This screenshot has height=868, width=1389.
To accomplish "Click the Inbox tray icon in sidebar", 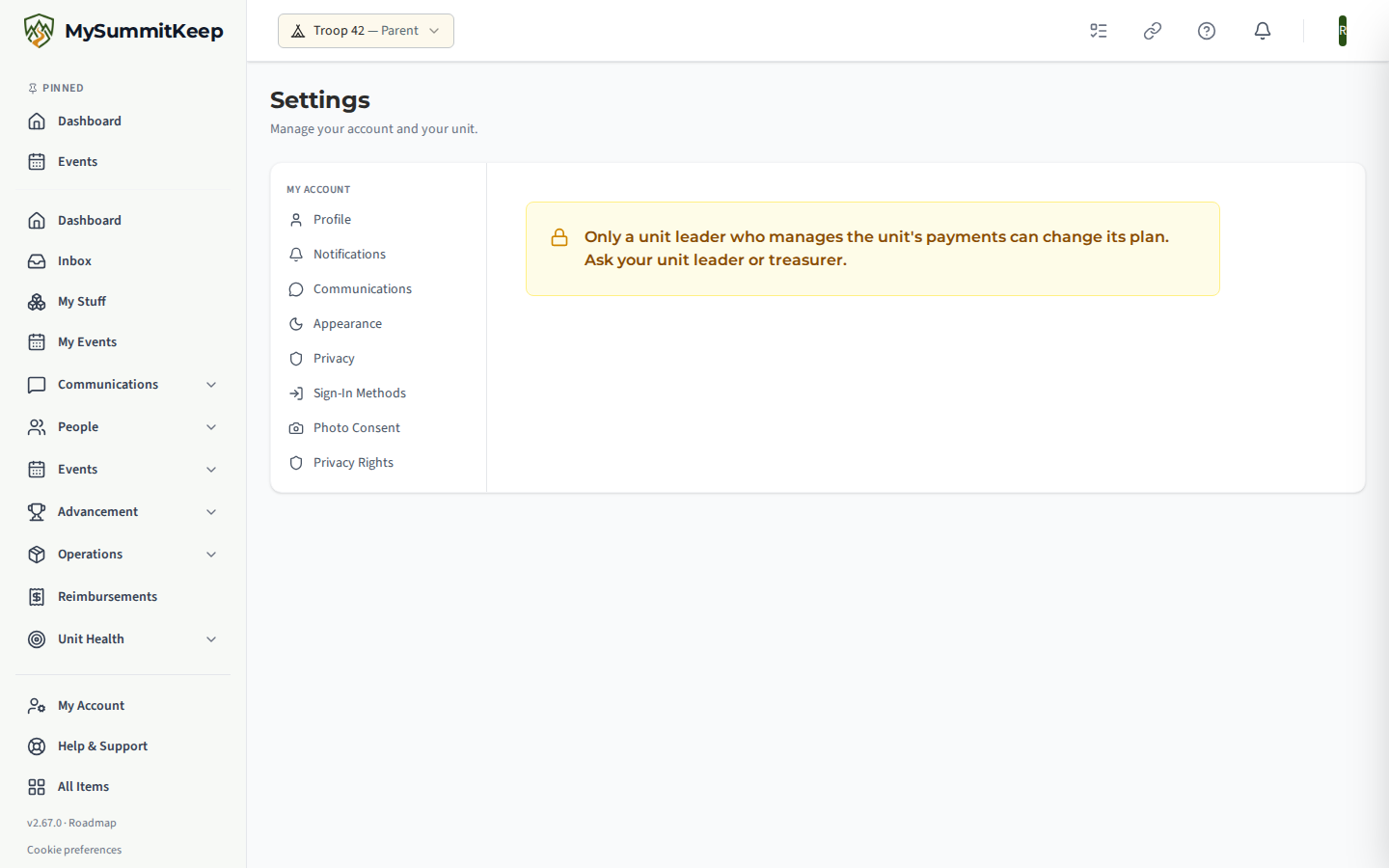I will (37, 261).
